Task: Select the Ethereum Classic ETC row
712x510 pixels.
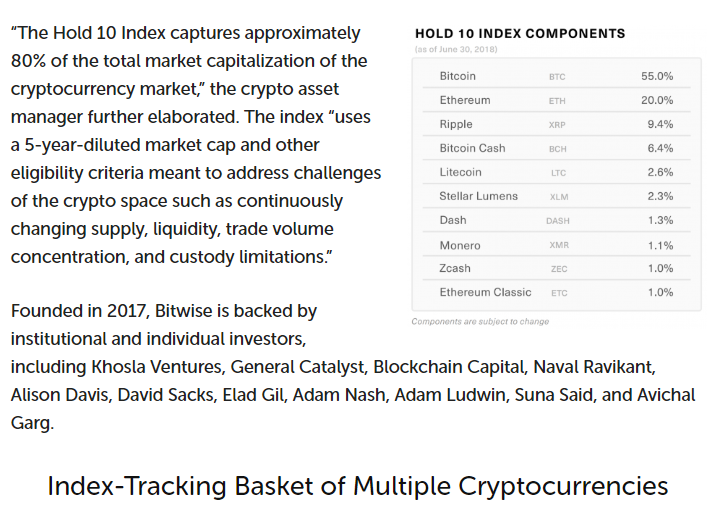Action: tap(556, 292)
